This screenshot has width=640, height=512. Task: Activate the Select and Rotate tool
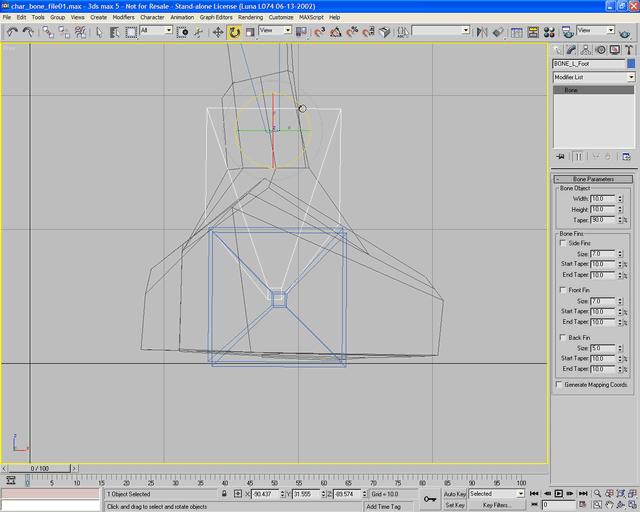[234, 31]
